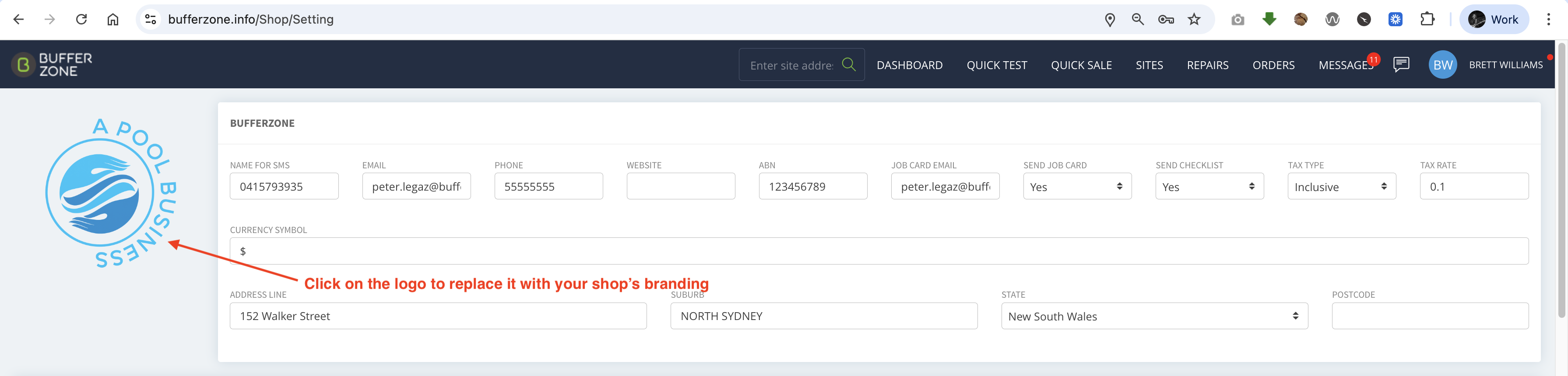Open the chat bubble icon in navbar

click(1401, 65)
